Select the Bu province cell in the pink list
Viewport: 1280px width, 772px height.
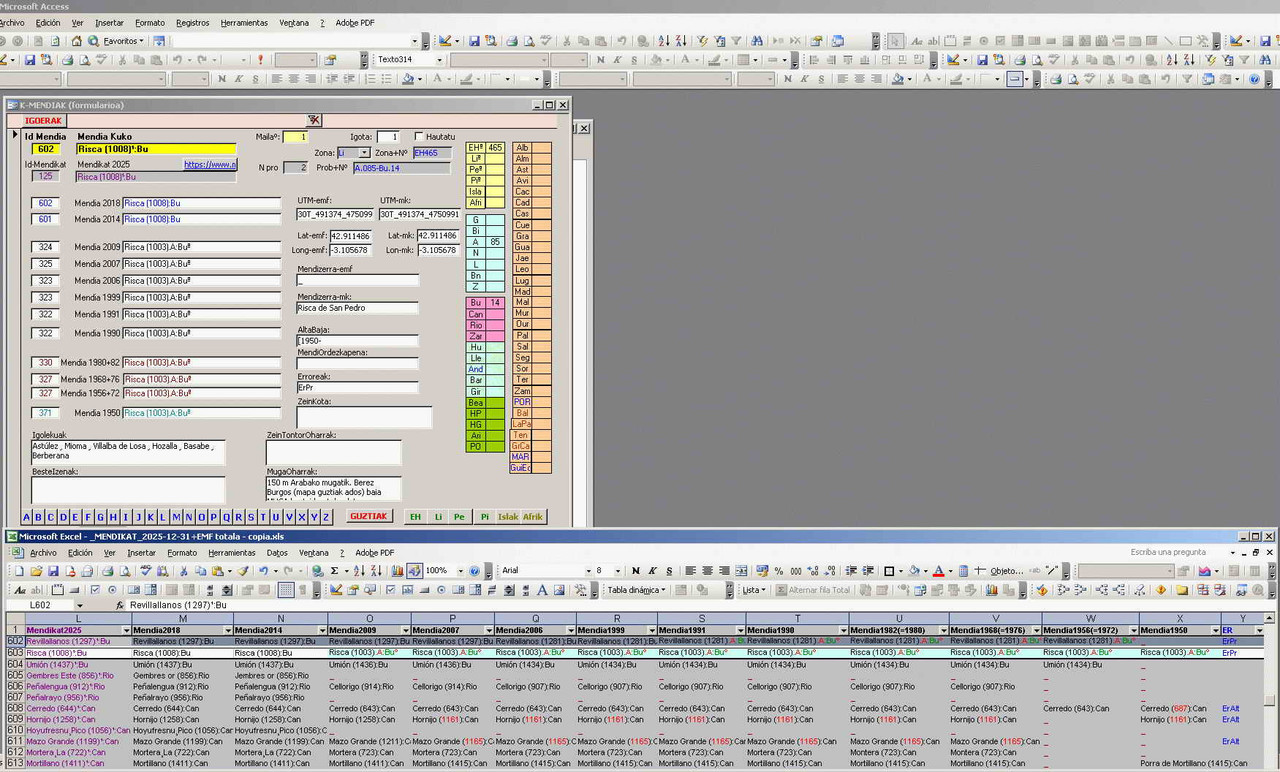coord(476,302)
